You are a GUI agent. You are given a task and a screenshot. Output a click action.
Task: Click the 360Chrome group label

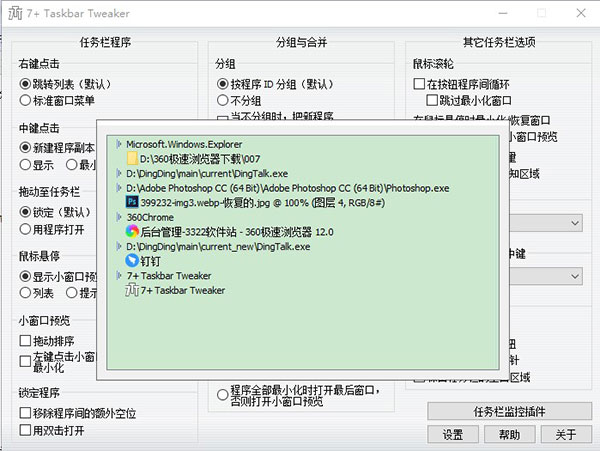pos(150,217)
